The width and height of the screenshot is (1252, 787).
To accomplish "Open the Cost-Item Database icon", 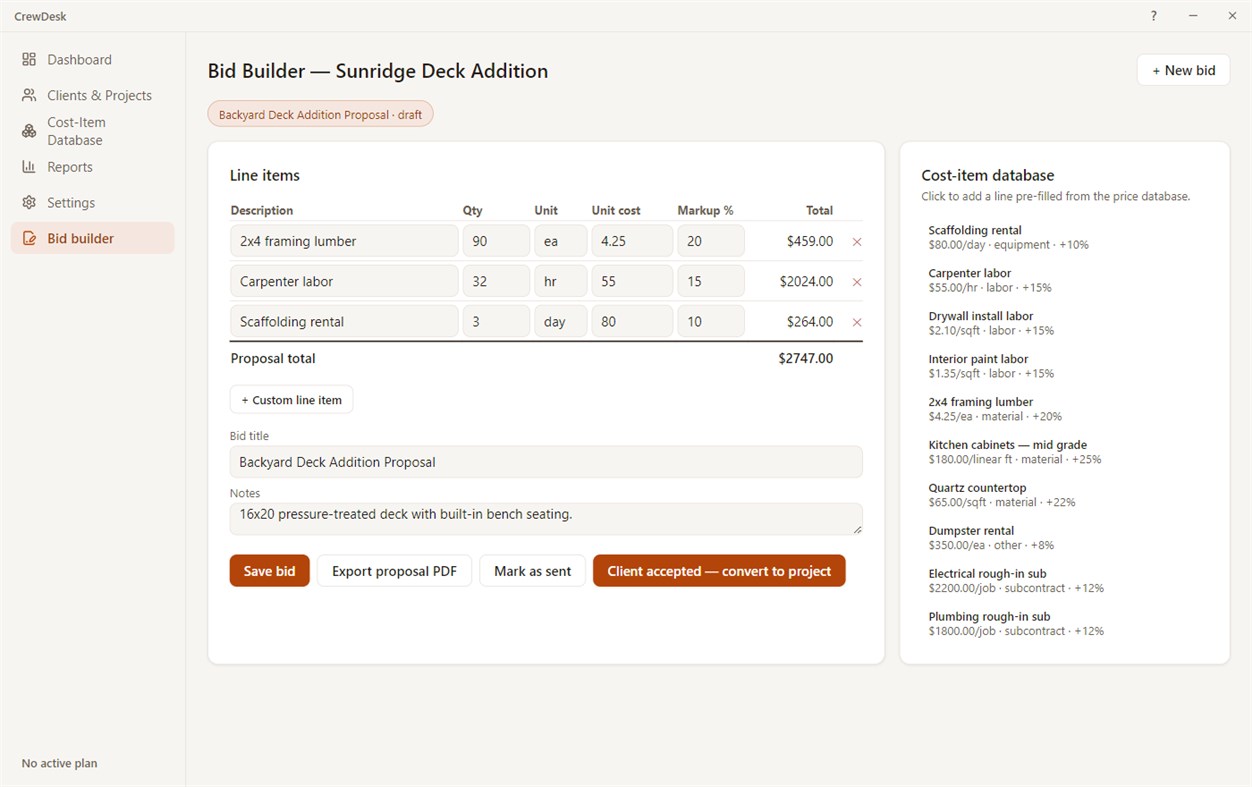I will (29, 131).
